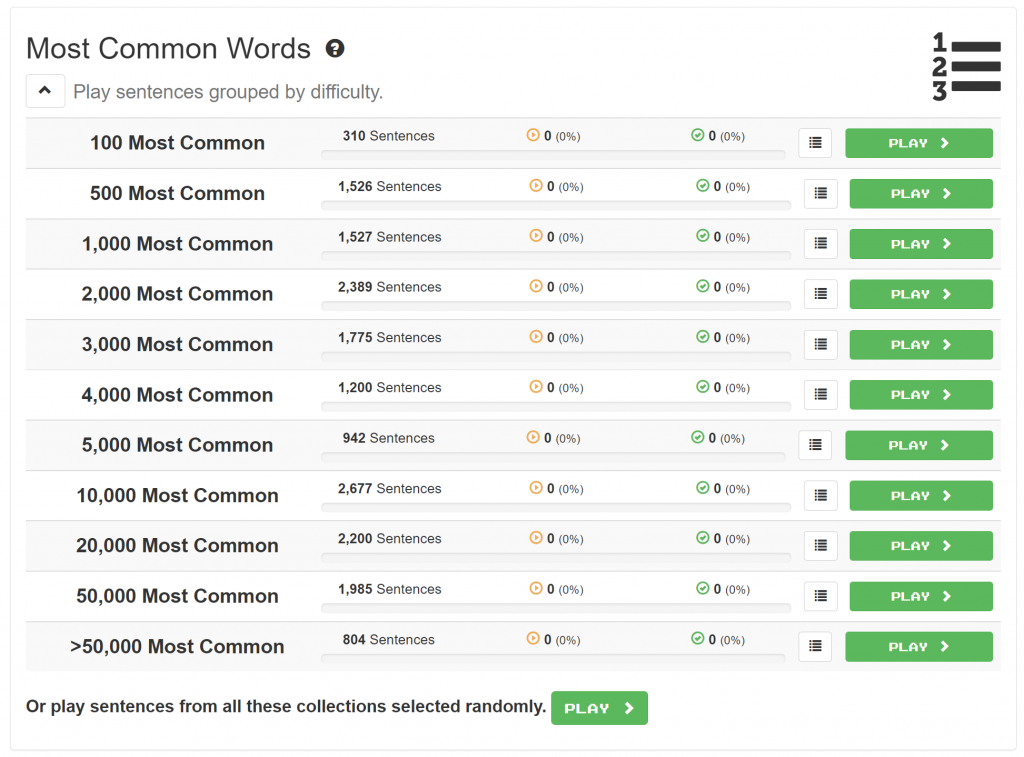Play the 100 Most Common collection
Image resolution: width=1024 pixels, height=757 pixels.
918,143
